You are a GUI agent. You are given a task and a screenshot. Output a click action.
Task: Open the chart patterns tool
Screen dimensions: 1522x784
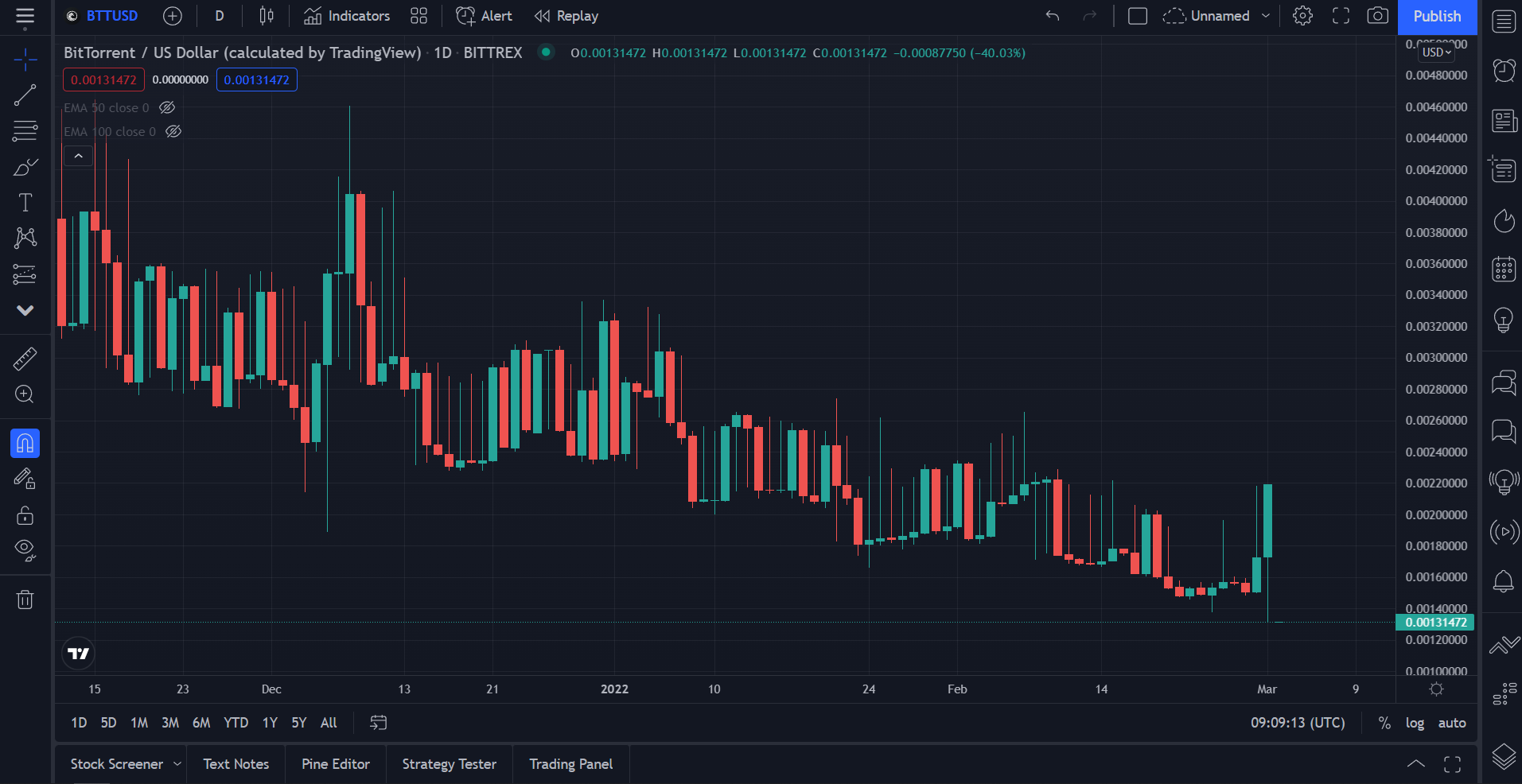pos(25,238)
